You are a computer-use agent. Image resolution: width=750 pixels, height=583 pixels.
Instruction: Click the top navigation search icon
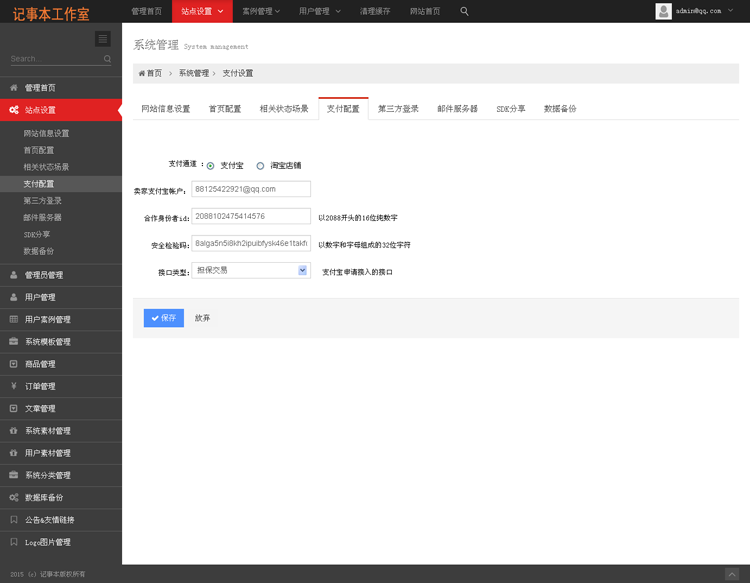pos(464,11)
